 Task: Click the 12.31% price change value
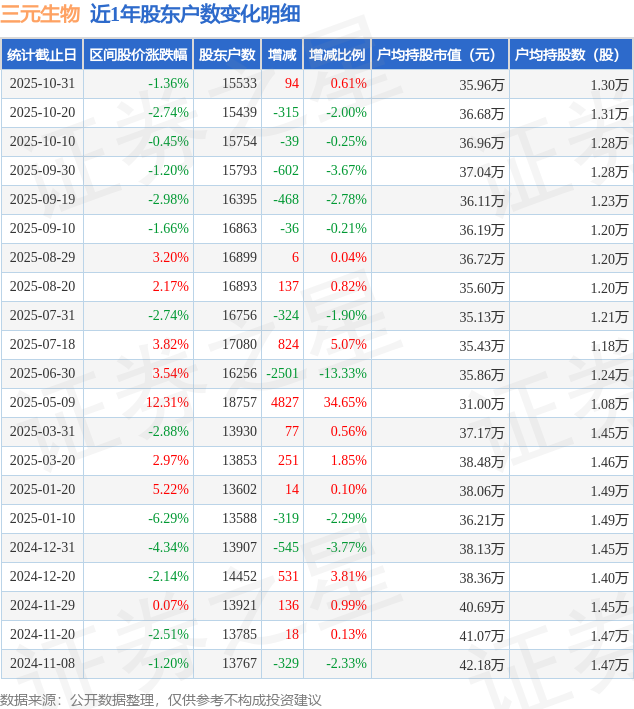point(166,403)
